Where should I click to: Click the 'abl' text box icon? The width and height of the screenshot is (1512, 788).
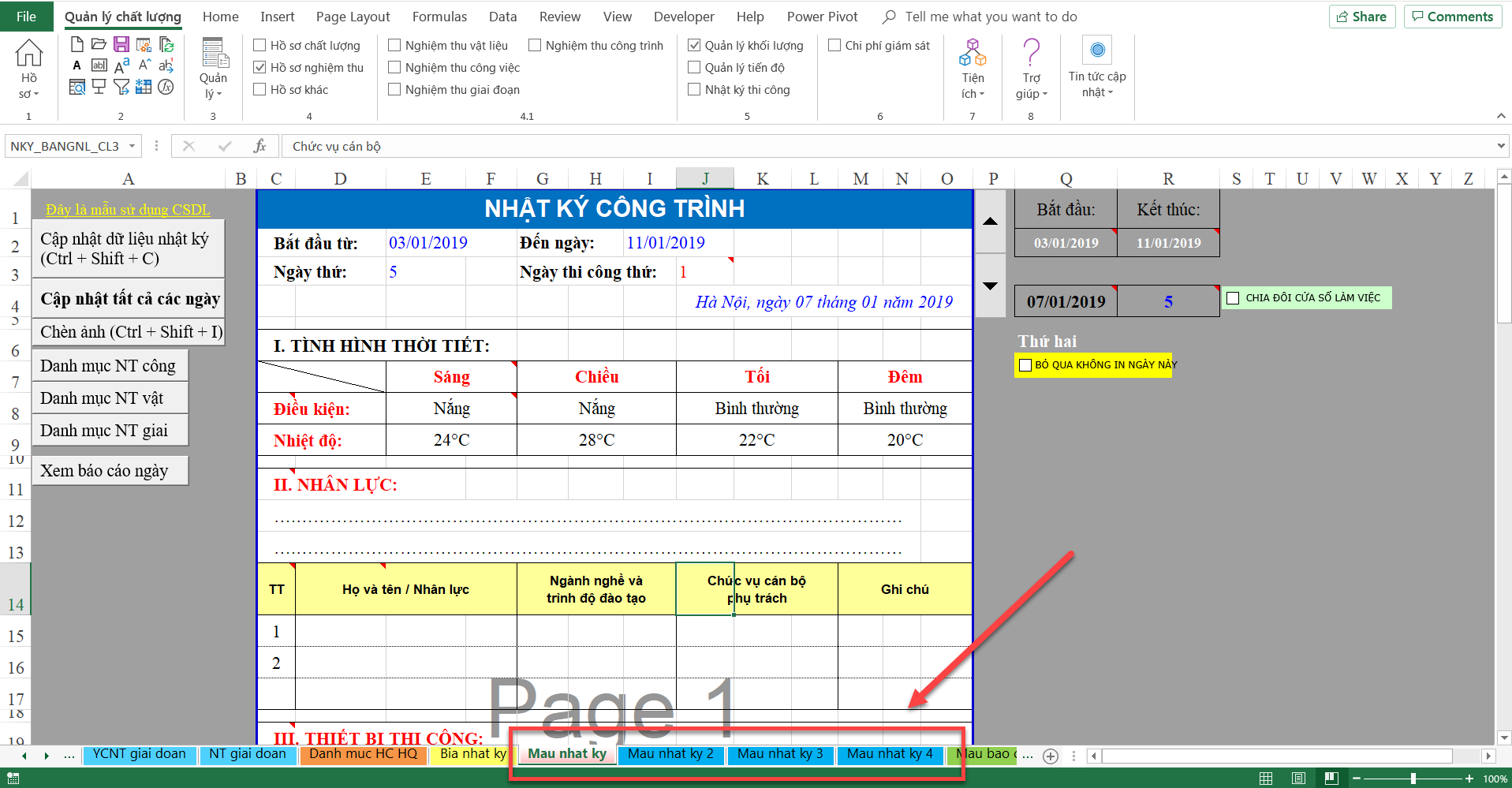tap(99, 65)
